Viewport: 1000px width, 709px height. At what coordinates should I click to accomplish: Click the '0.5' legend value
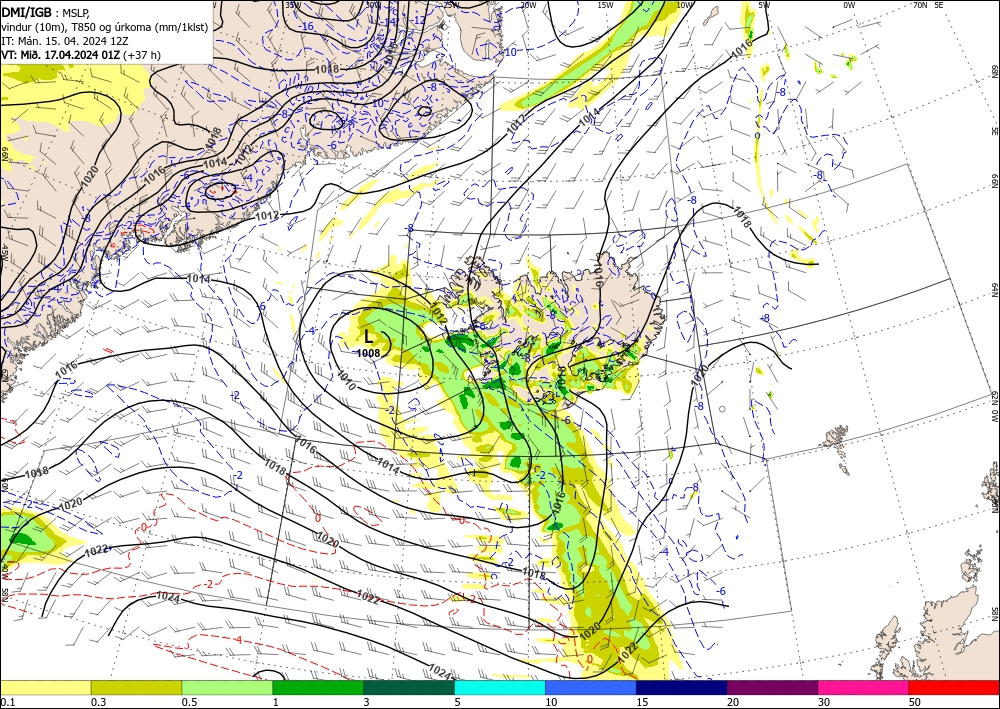188,702
